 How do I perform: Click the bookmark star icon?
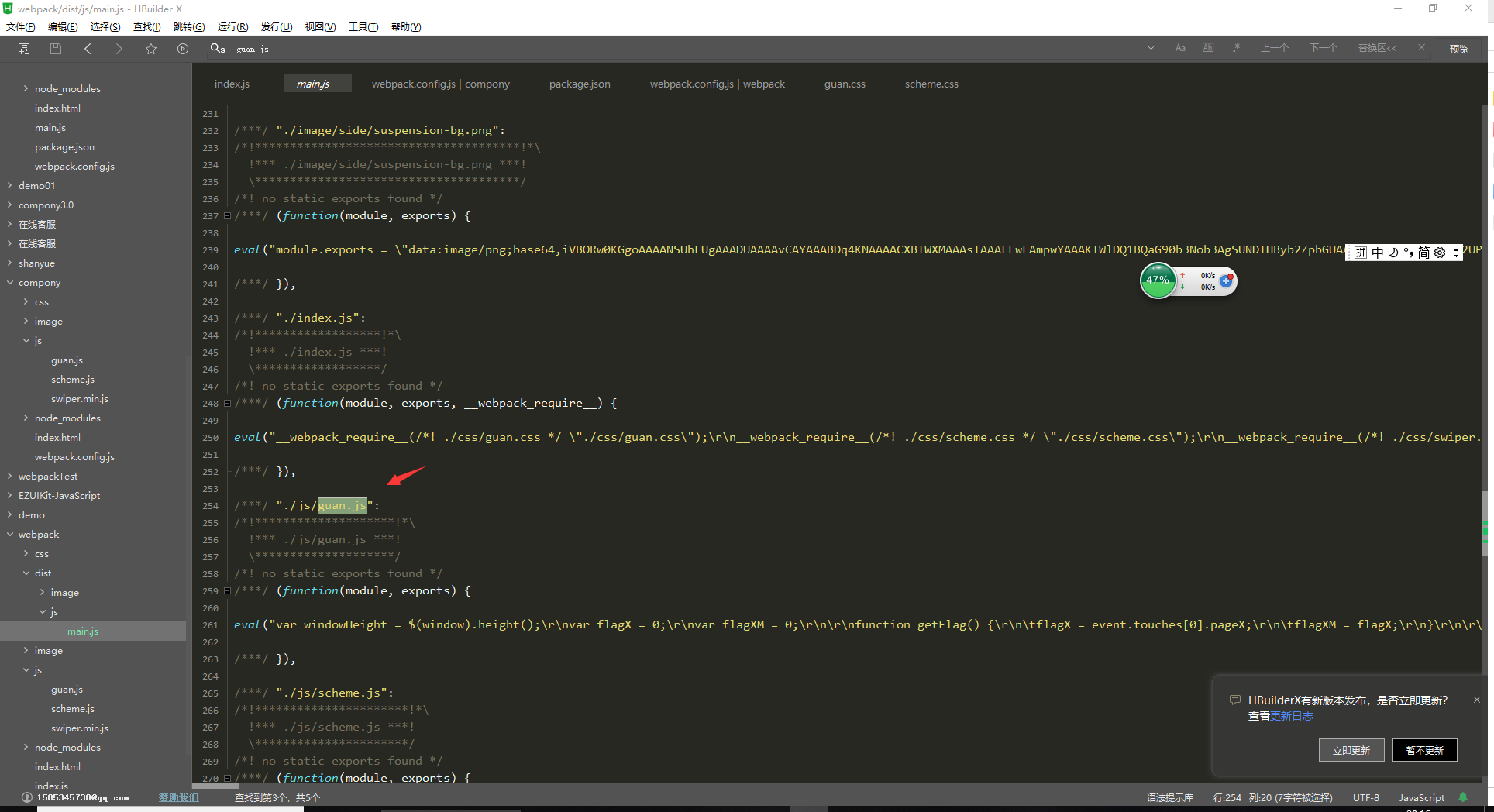[x=151, y=49]
